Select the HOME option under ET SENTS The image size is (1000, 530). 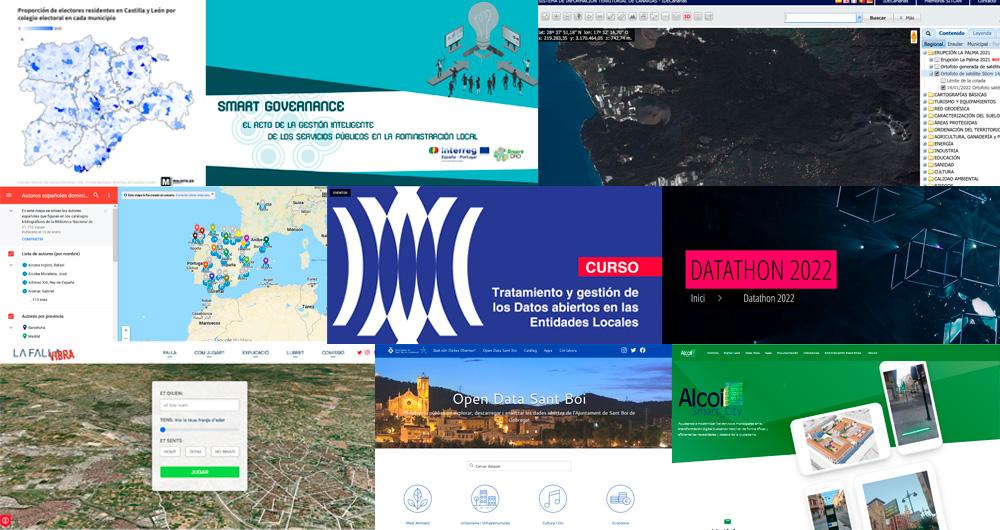[x=170, y=452]
